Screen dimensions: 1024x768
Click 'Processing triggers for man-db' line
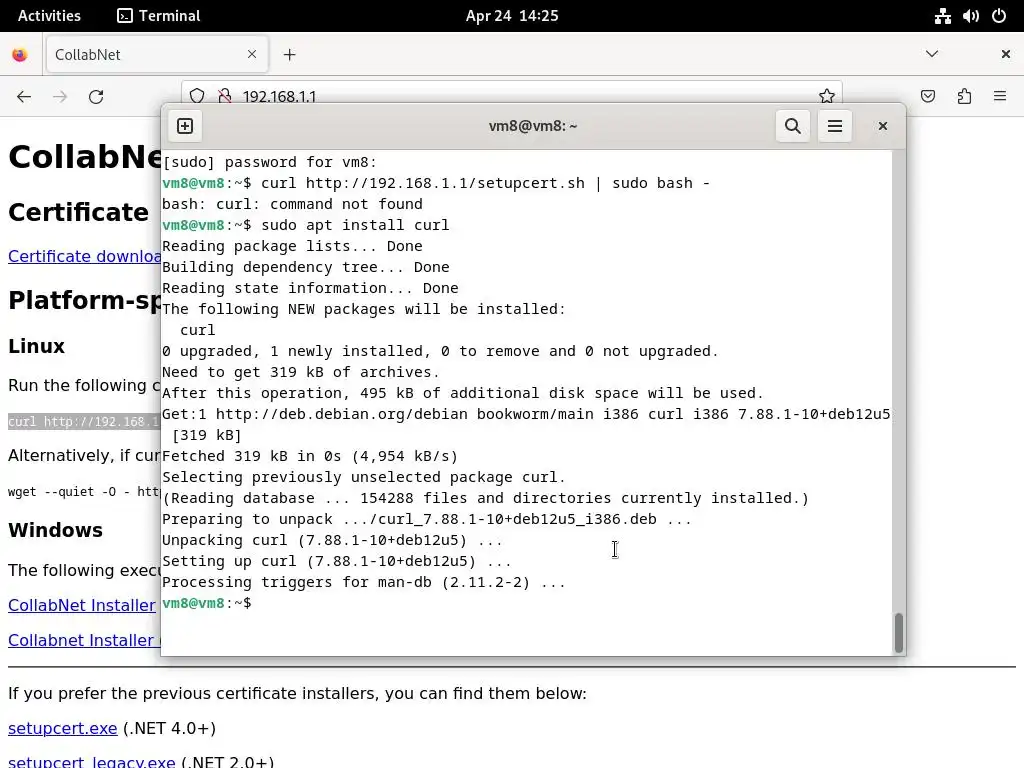click(x=364, y=583)
